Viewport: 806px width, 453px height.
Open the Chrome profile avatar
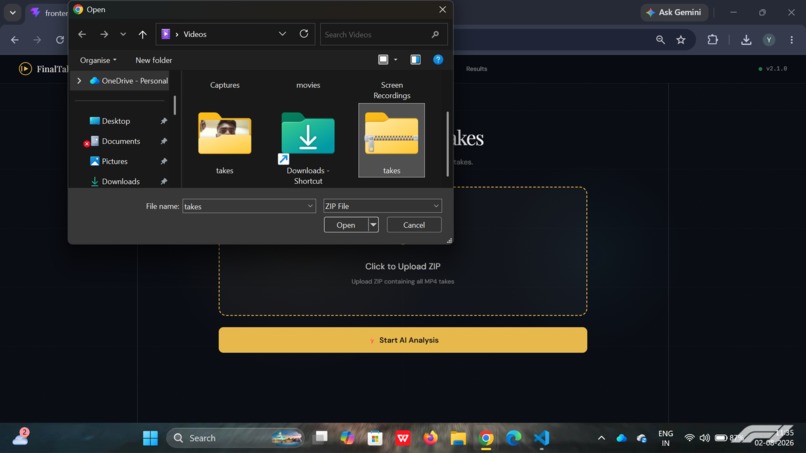coord(769,40)
